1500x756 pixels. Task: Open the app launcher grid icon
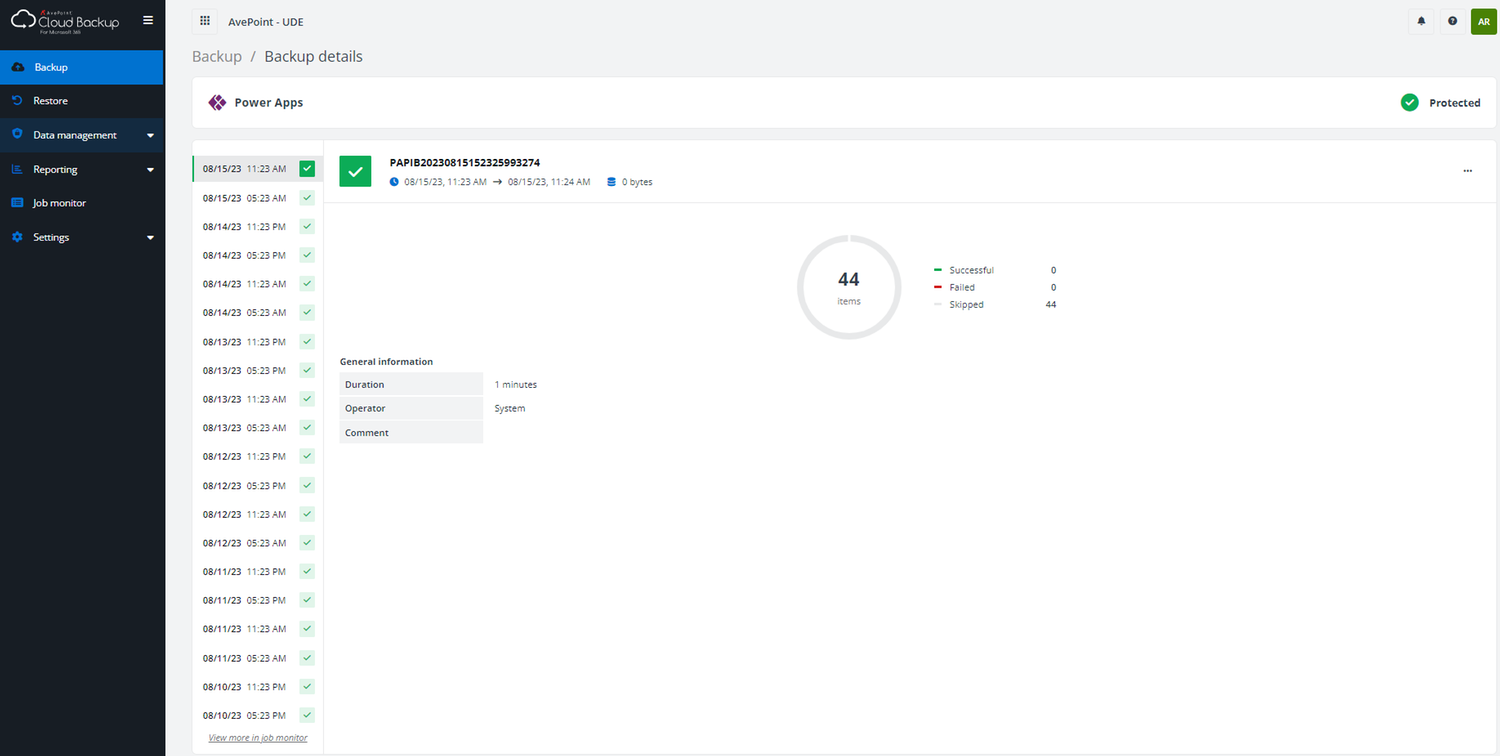click(x=205, y=21)
